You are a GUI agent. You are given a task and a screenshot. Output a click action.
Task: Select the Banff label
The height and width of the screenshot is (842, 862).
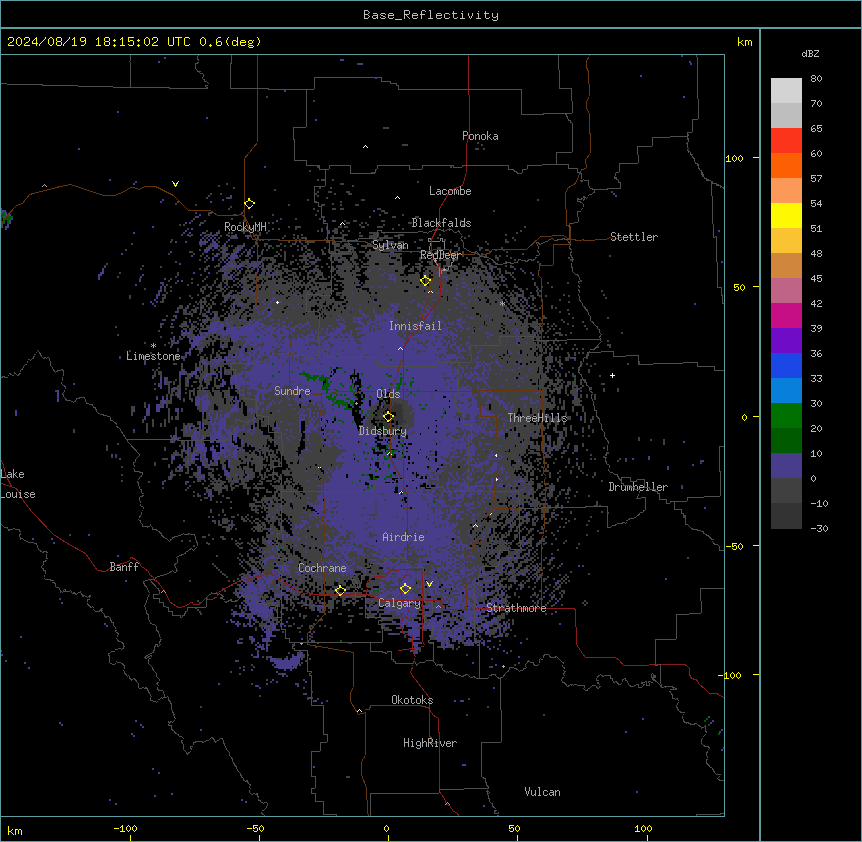pyautogui.click(x=124, y=567)
